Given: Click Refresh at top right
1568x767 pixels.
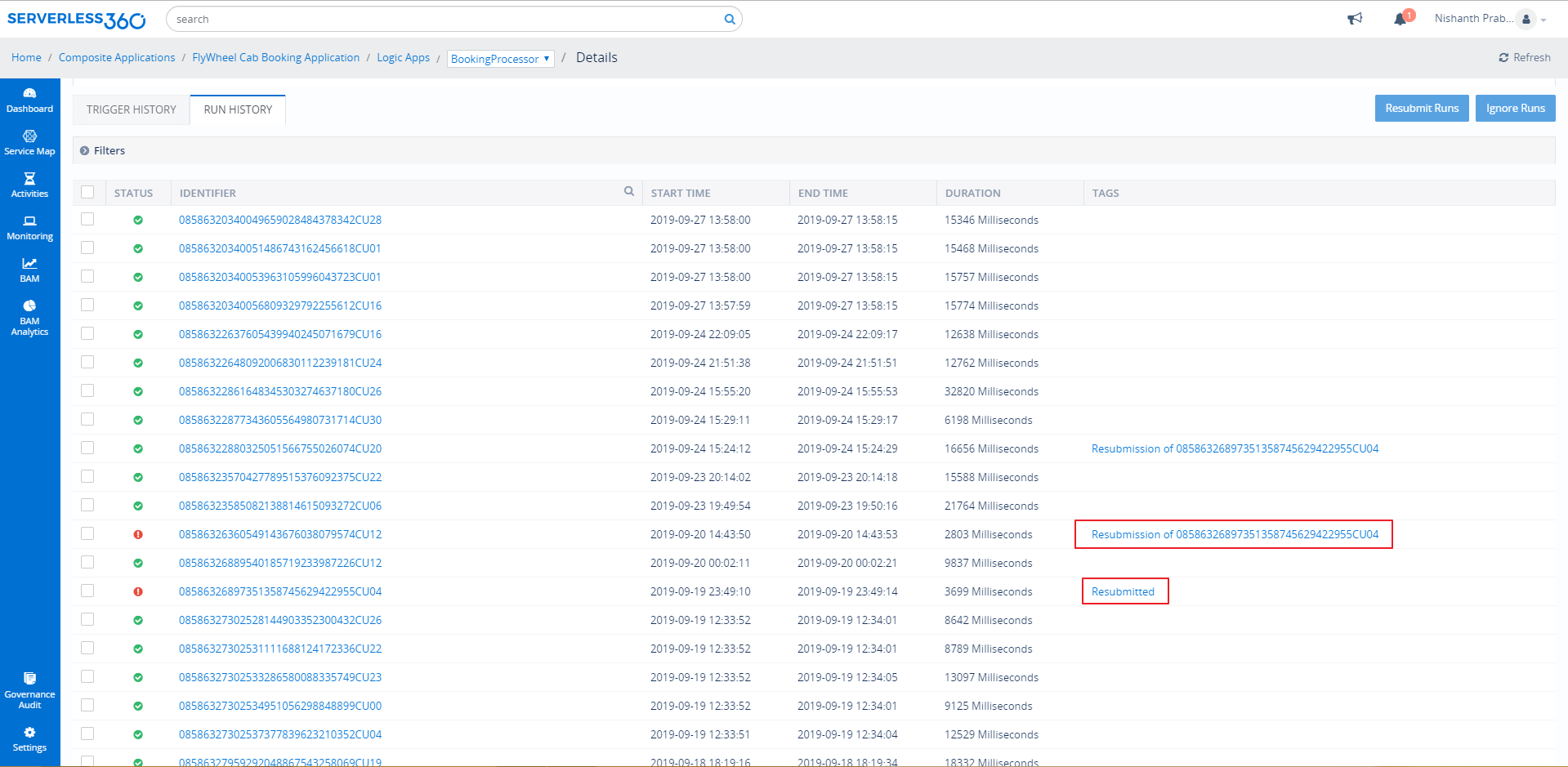Looking at the screenshot, I should coord(1525,57).
